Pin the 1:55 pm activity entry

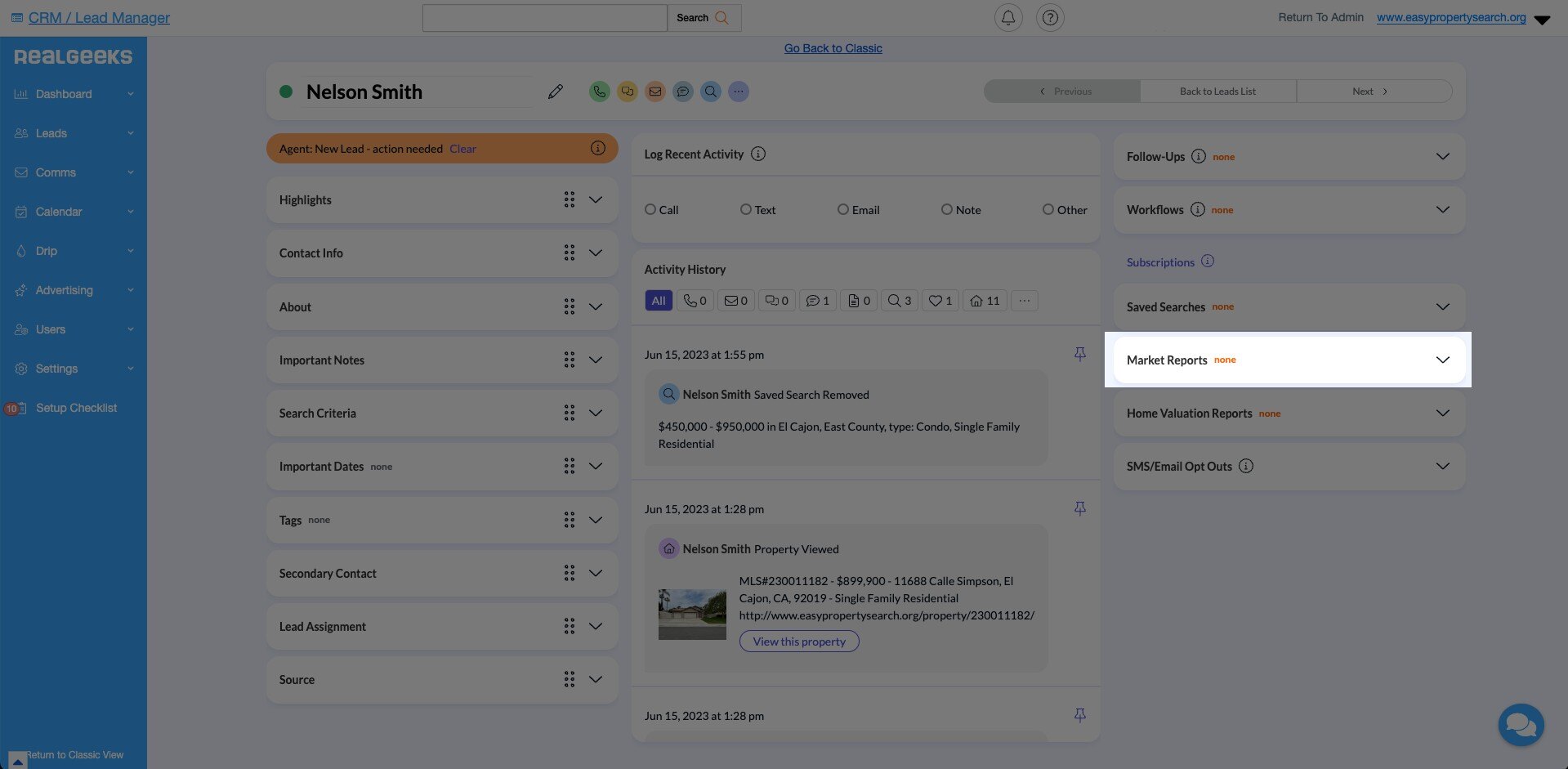(1080, 354)
